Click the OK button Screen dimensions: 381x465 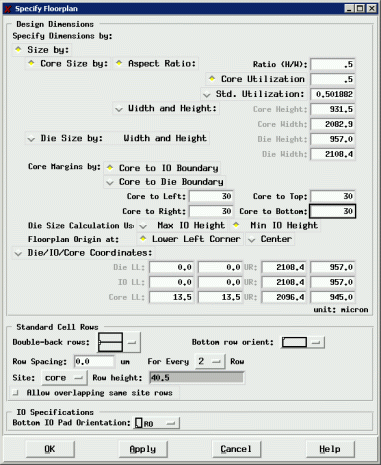[50, 449]
